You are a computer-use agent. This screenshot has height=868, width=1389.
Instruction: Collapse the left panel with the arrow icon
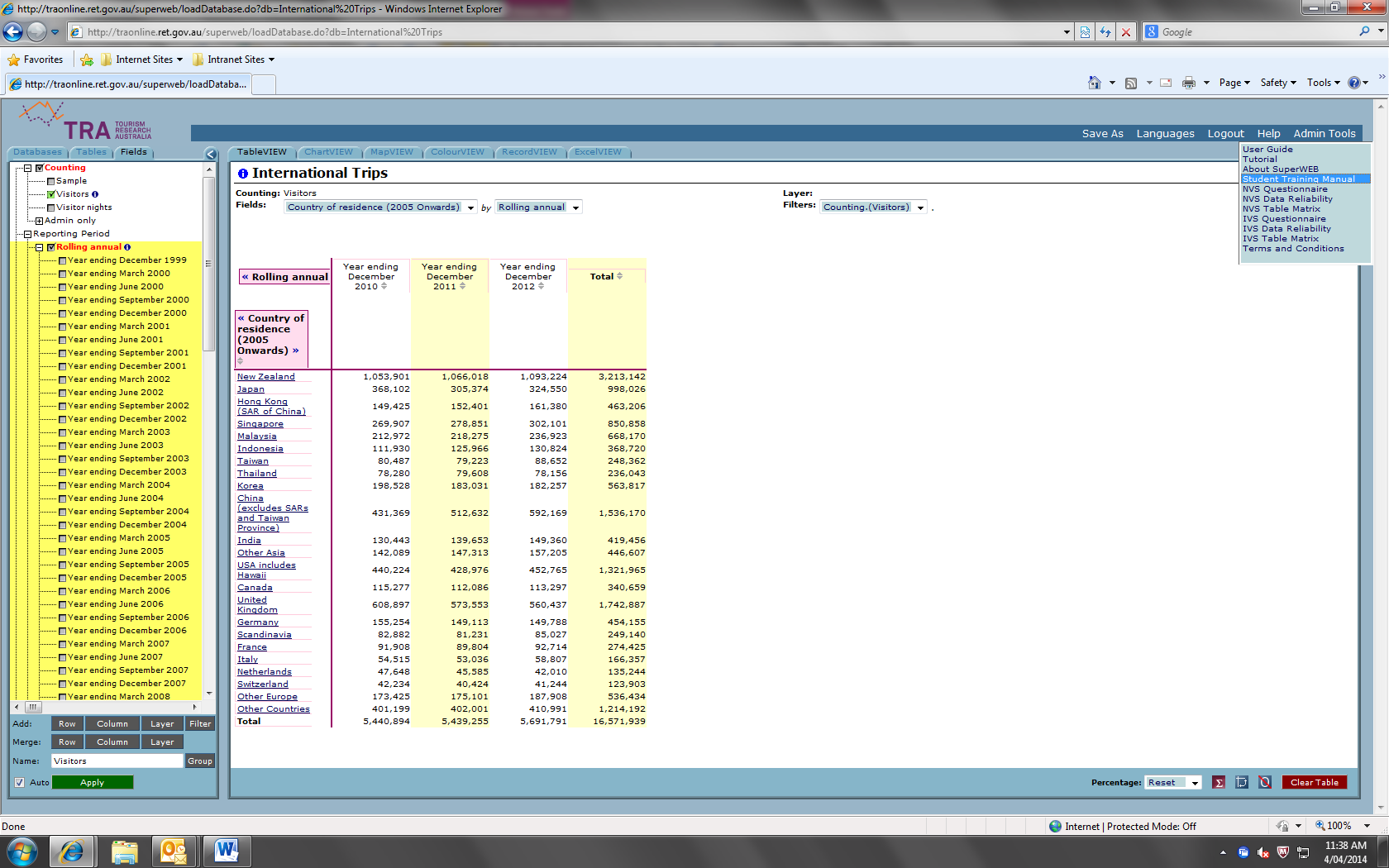tap(211, 154)
